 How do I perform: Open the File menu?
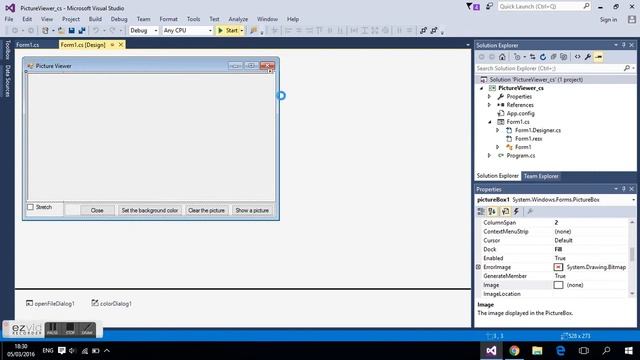click(x=9, y=19)
